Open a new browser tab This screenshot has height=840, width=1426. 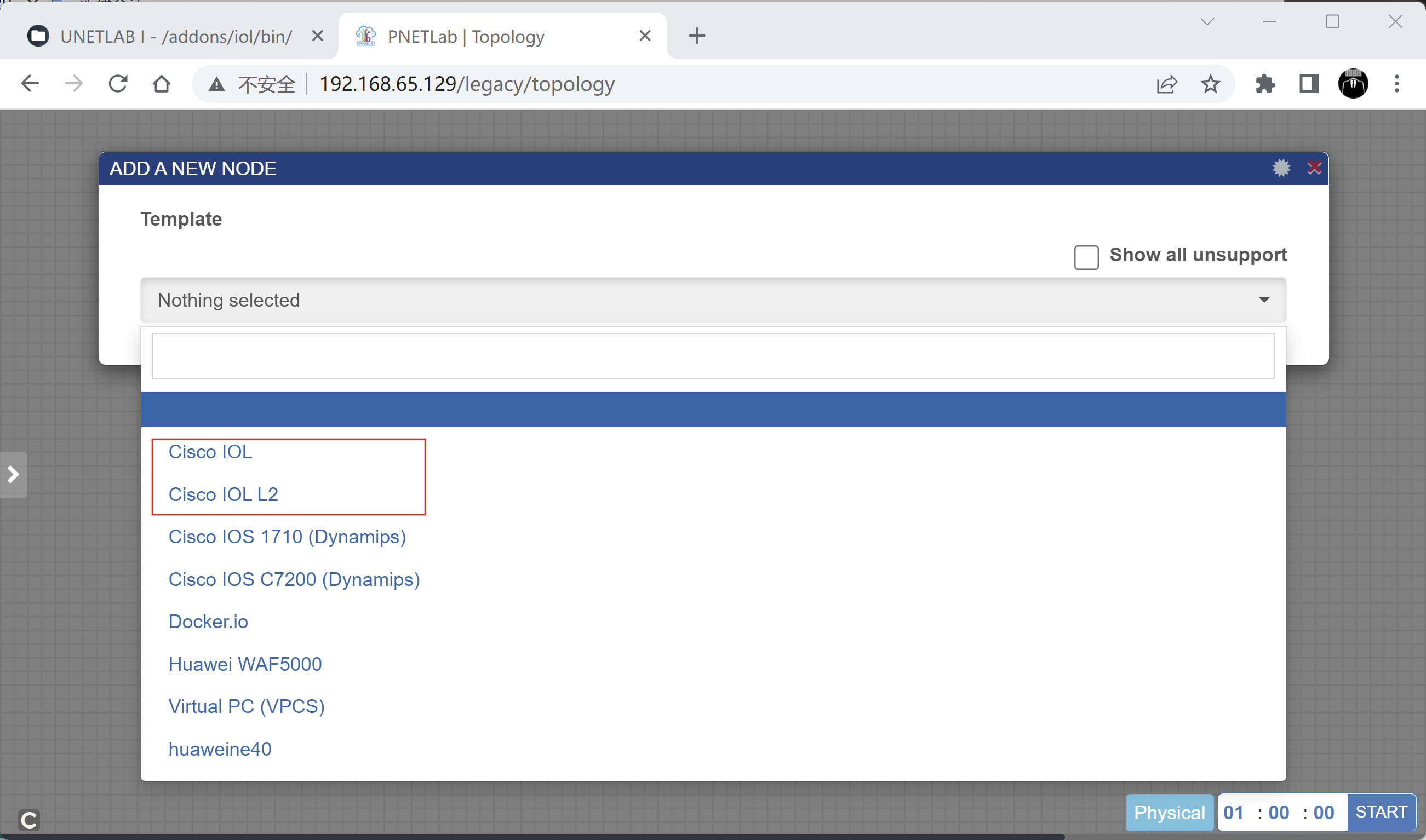pos(697,36)
